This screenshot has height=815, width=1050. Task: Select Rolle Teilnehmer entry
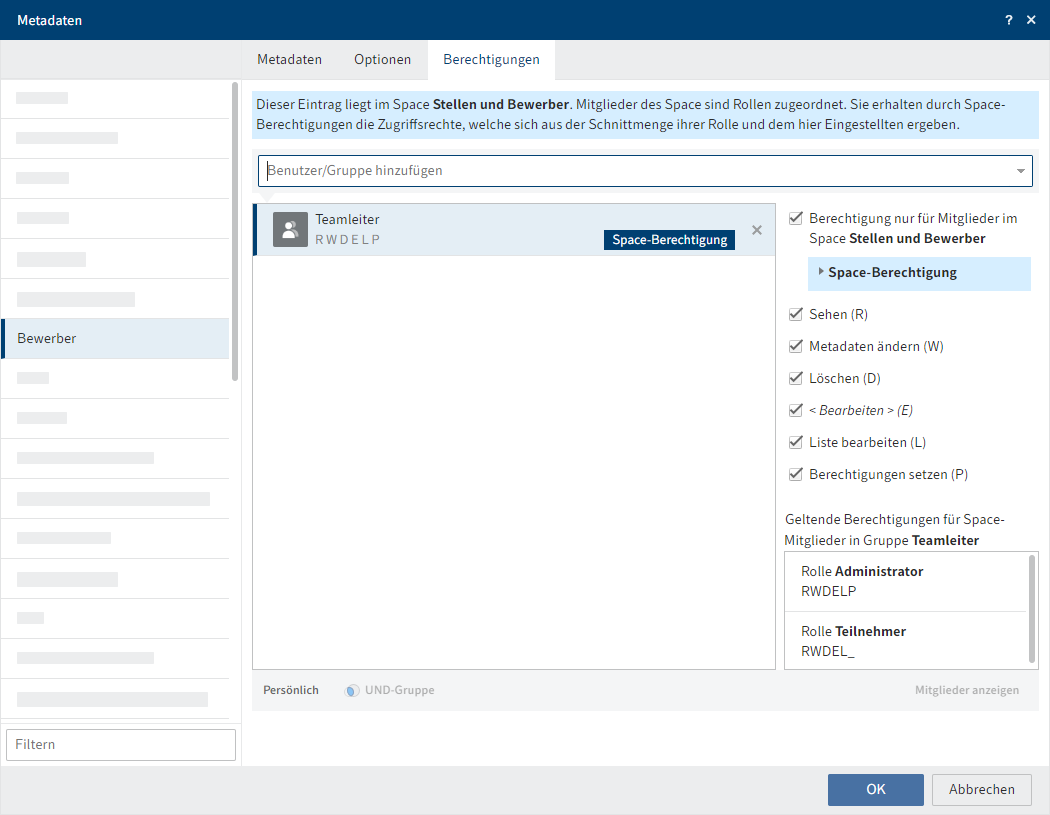click(905, 641)
